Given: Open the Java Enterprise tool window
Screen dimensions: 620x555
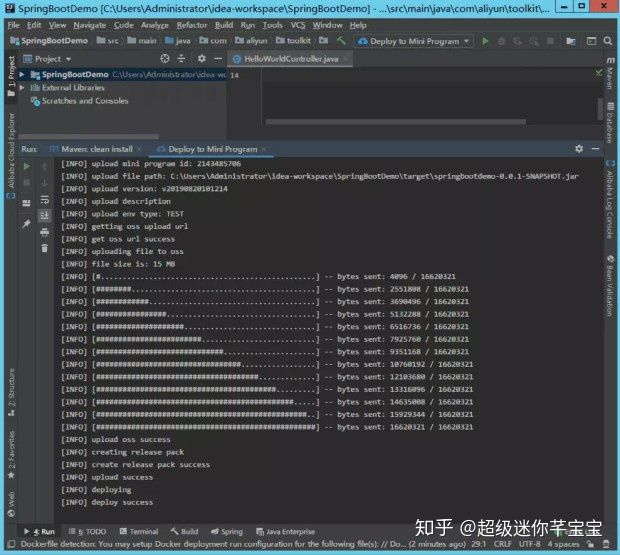Looking at the screenshot, I should 285,531.
